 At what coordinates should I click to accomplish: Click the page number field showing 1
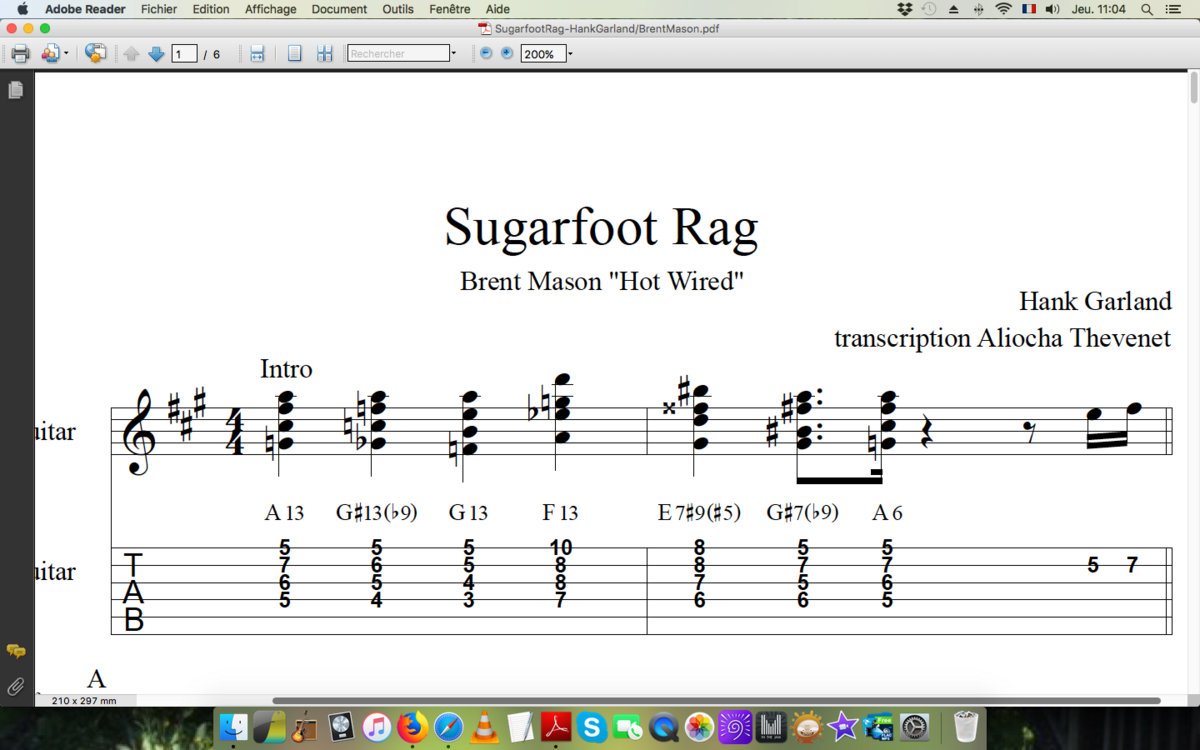click(182, 53)
